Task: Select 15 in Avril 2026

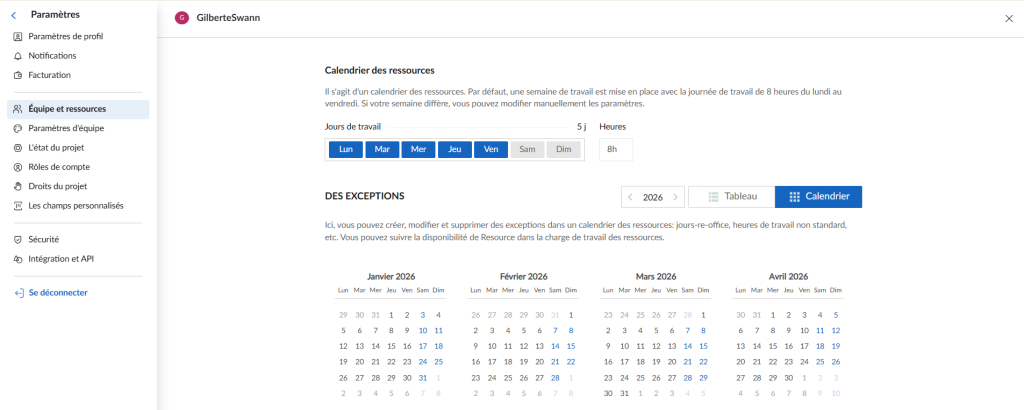Action: click(x=773, y=346)
